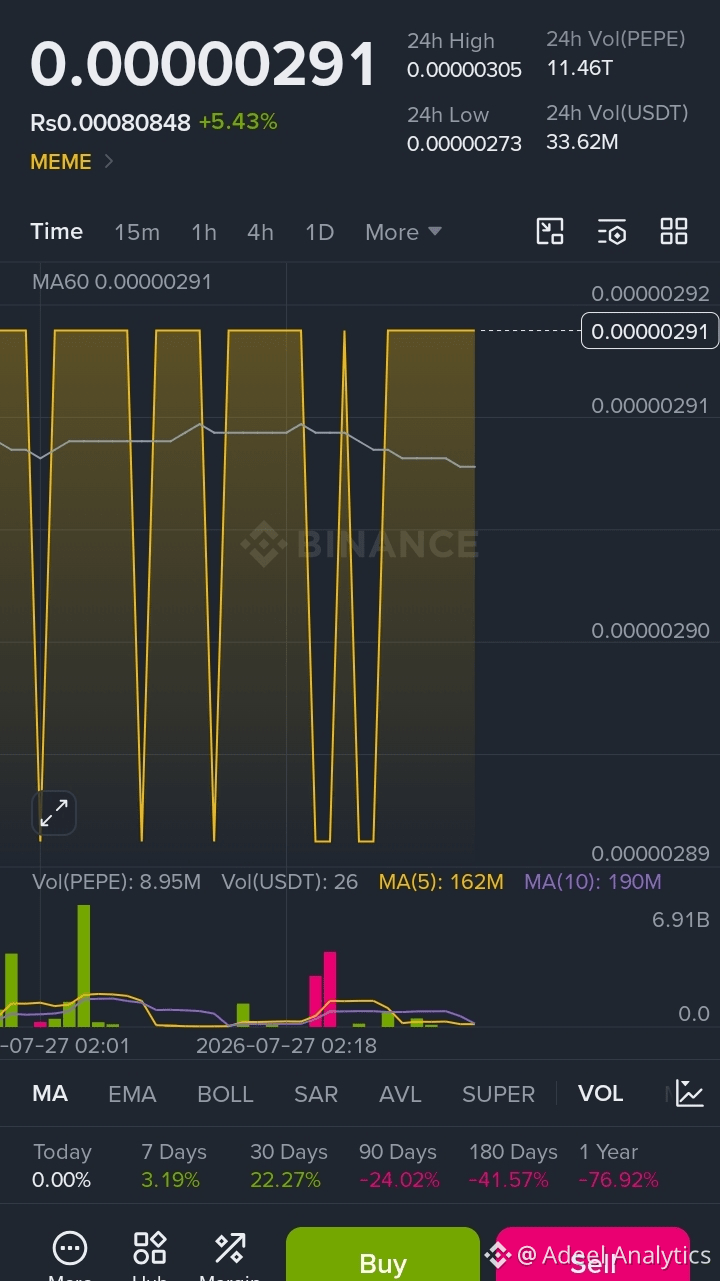Tap the 30 Days 22.27% performance
720x1281 pixels.
coord(289,1166)
